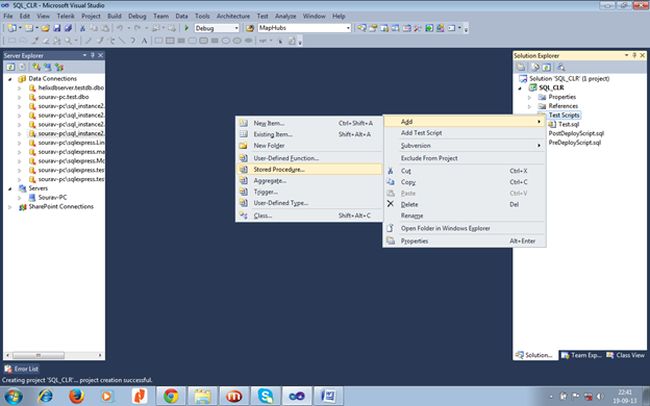Expand the SharePoint Connections node
The height and width of the screenshot is (406, 650).
[x=10, y=207]
